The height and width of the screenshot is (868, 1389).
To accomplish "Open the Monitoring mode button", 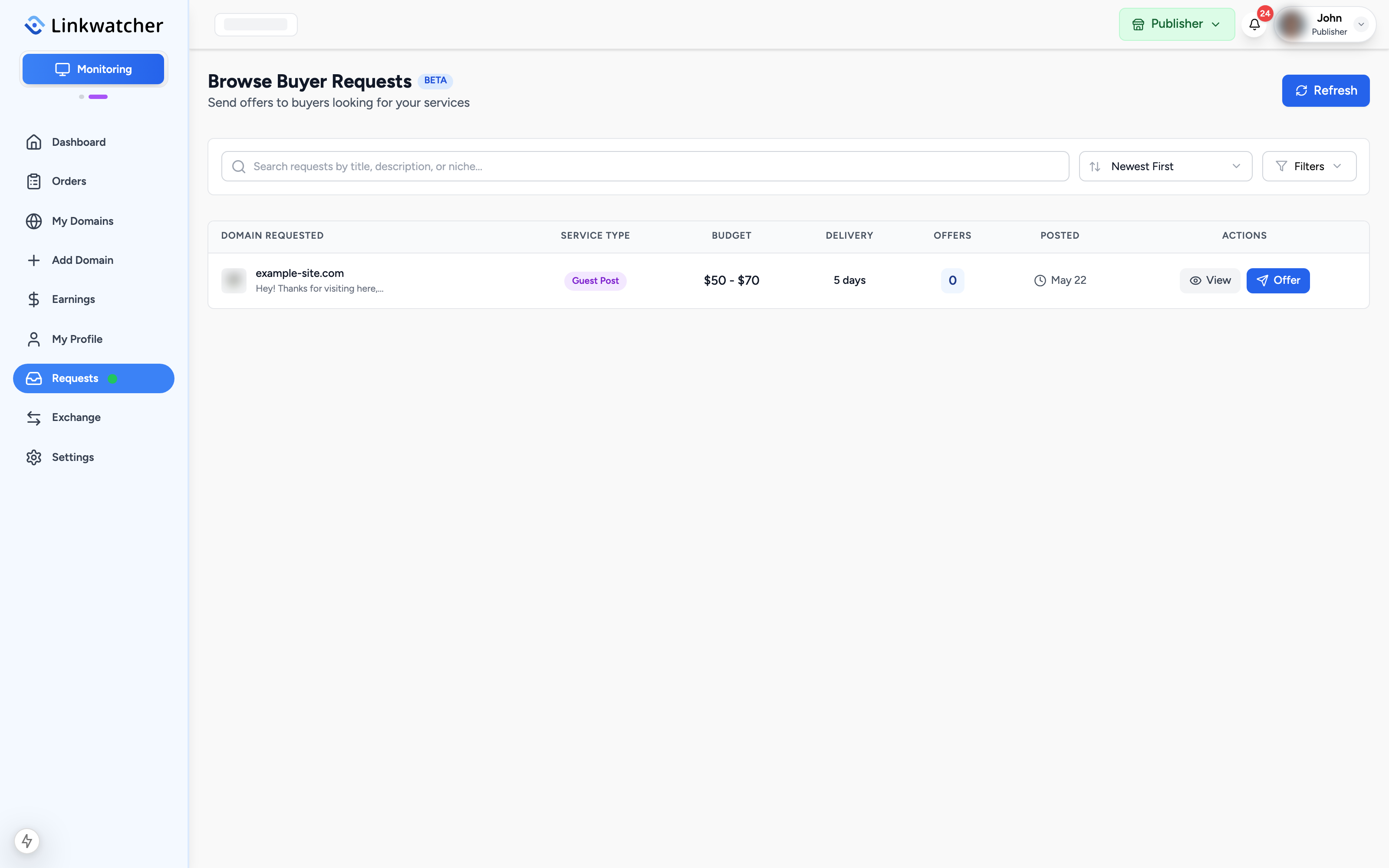I will pos(93,69).
